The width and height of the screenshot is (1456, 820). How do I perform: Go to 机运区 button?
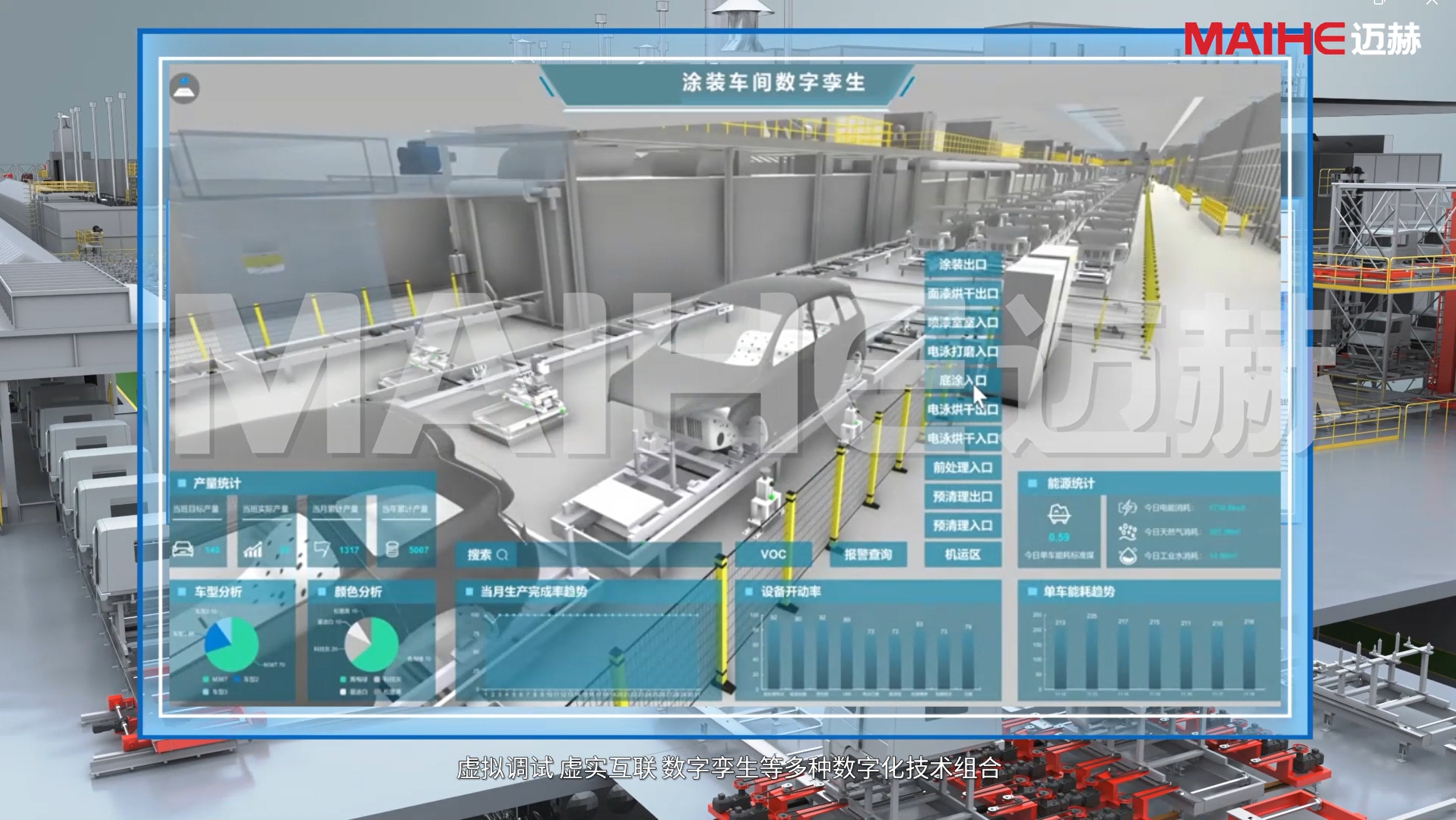962,554
